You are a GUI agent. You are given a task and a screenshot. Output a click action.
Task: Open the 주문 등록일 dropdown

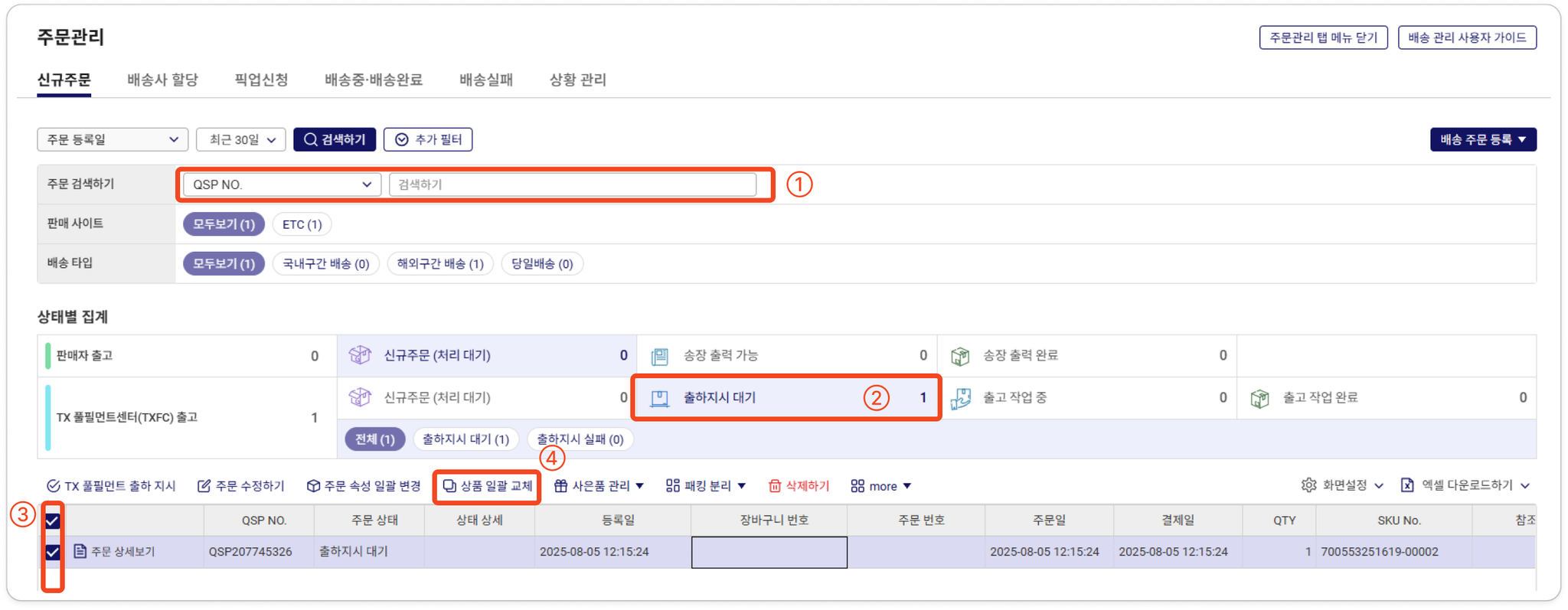coord(113,139)
